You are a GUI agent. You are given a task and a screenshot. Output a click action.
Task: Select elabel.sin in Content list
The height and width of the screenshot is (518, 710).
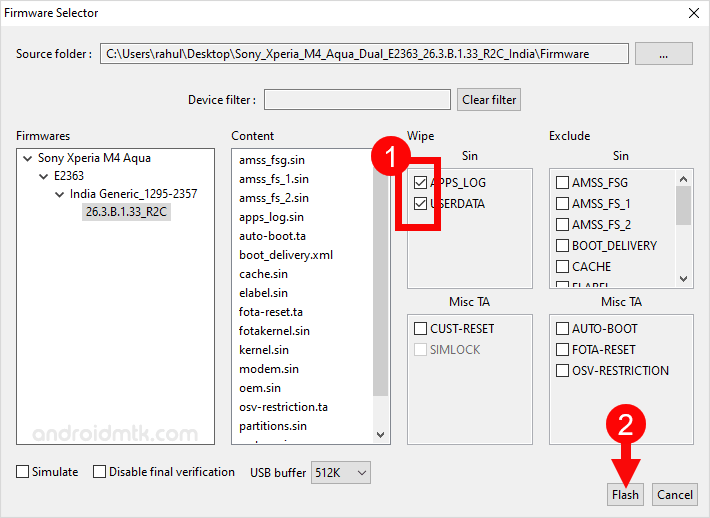coord(263,293)
